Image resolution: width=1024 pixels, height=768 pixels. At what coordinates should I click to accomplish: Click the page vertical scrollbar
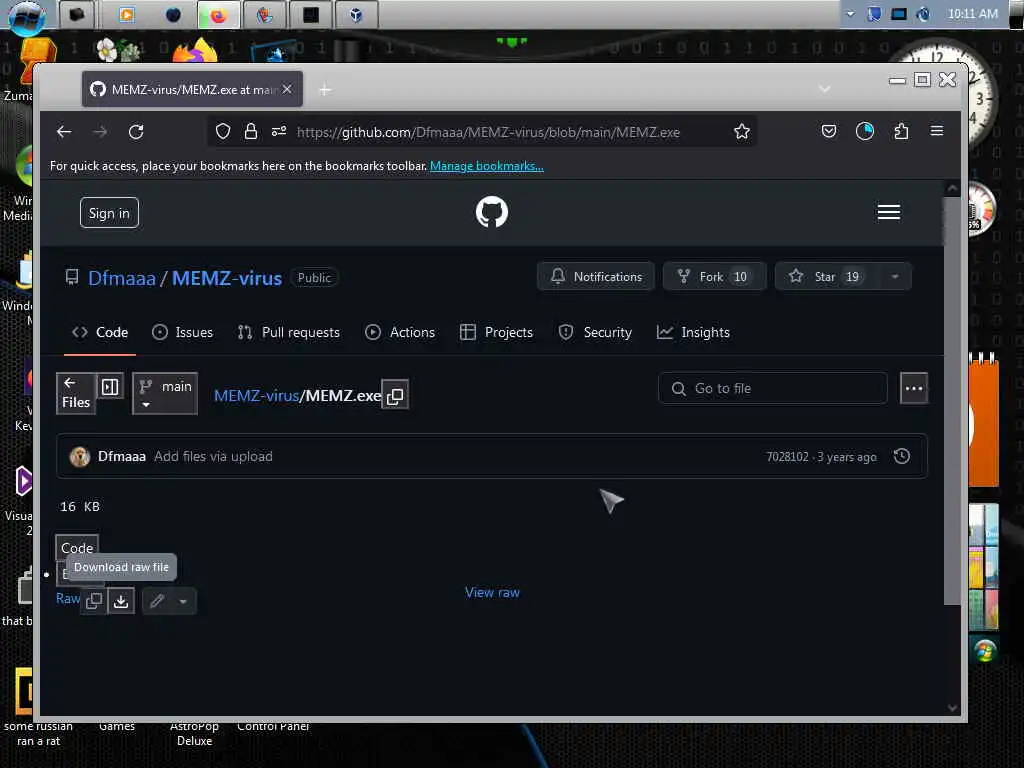[952, 401]
